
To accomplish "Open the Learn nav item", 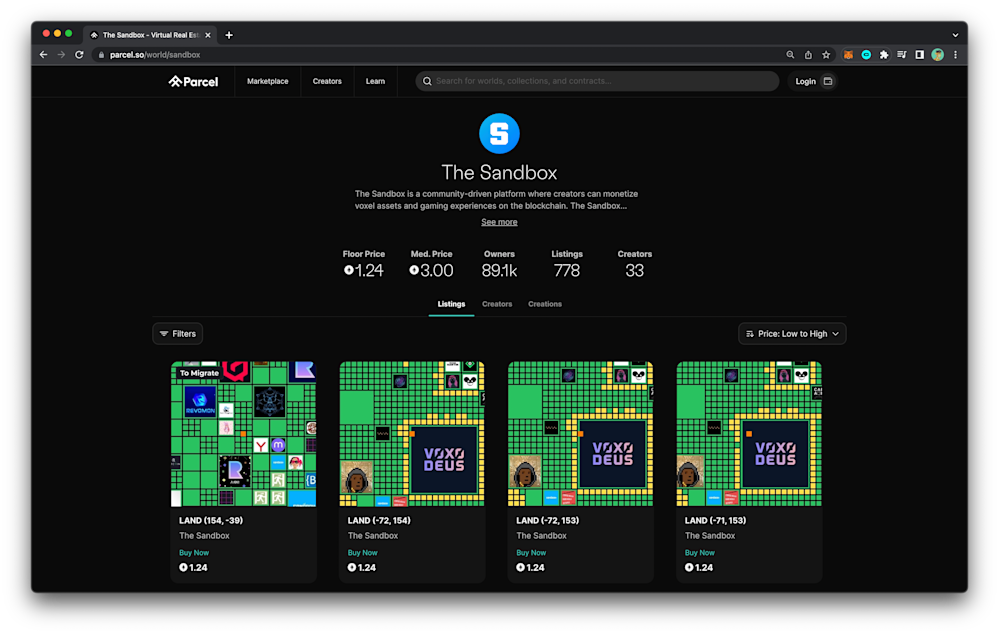I will pos(375,82).
